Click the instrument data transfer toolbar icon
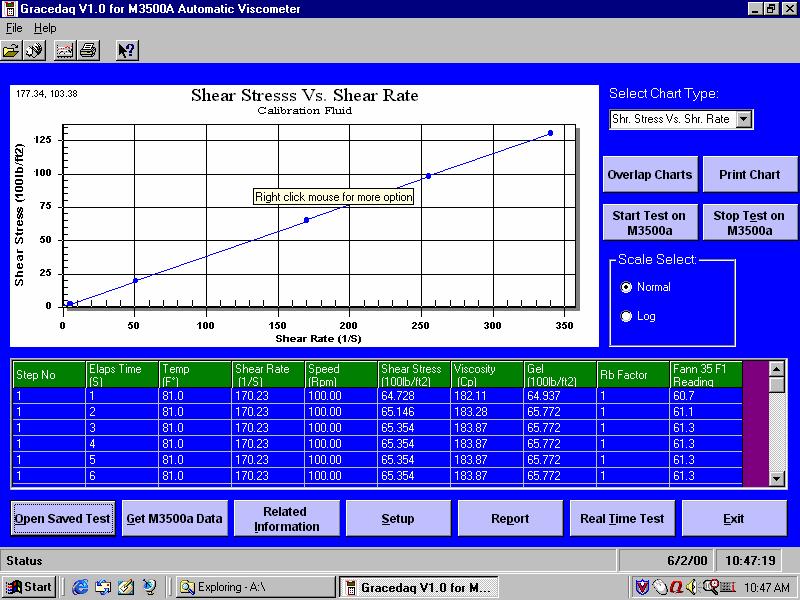Image resolution: width=800 pixels, height=600 pixels. (x=35, y=51)
